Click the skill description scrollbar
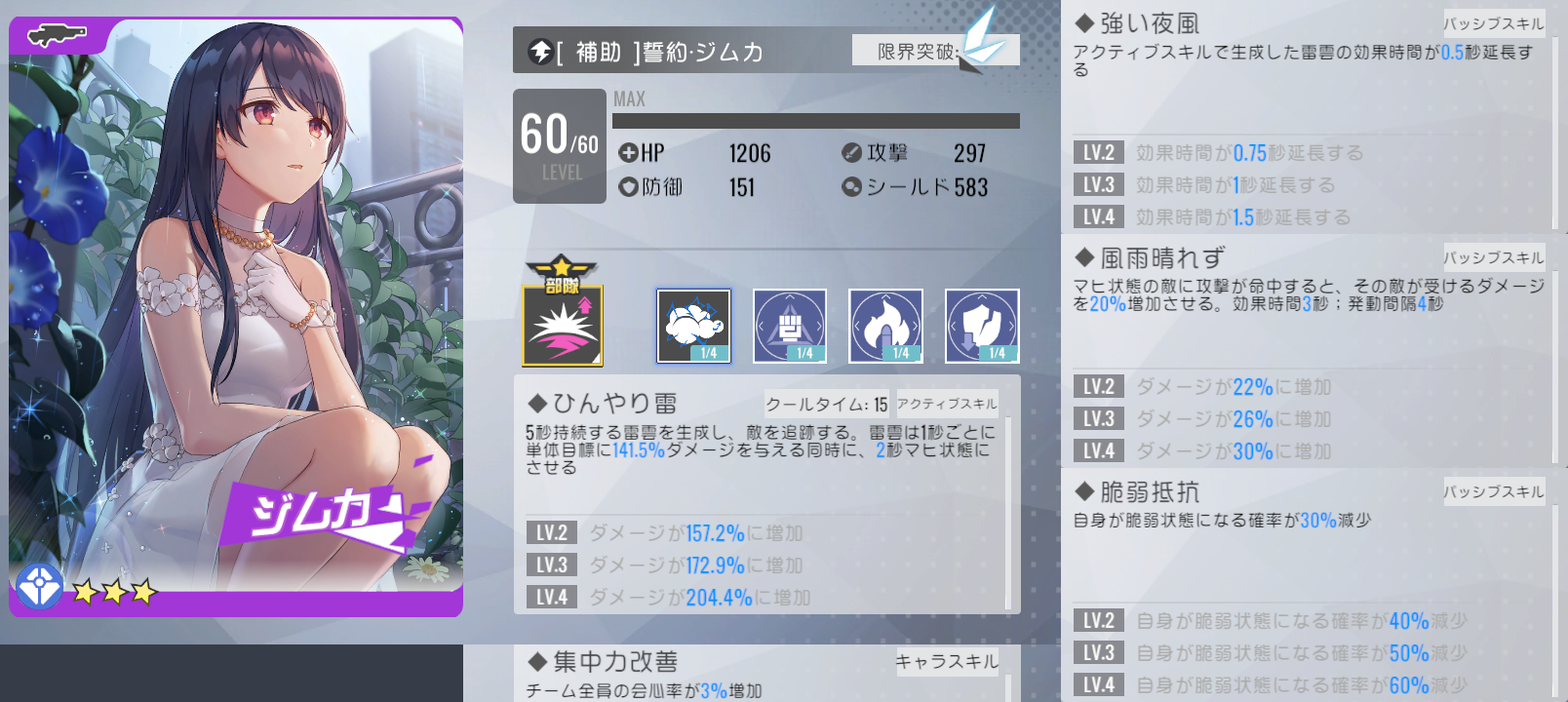The image size is (1568, 702). click(x=1008, y=514)
